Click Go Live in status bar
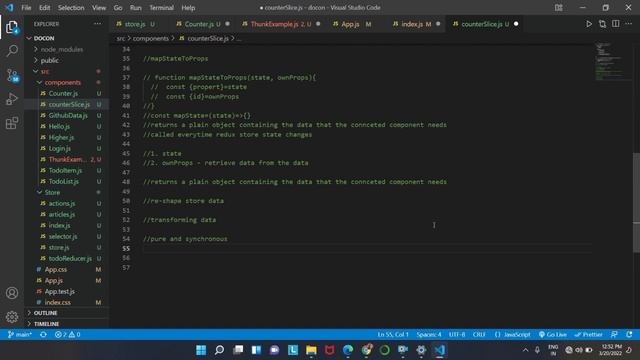The width and height of the screenshot is (640, 360). (552, 334)
